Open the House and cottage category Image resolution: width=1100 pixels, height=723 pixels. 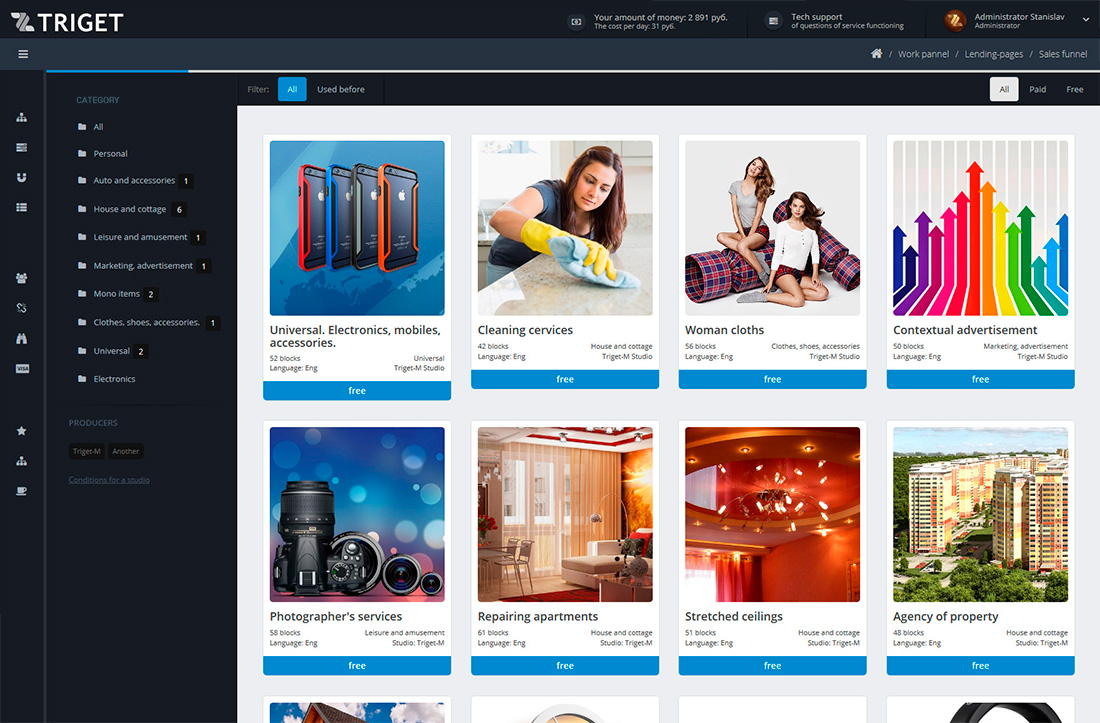click(x=132, y=209)
